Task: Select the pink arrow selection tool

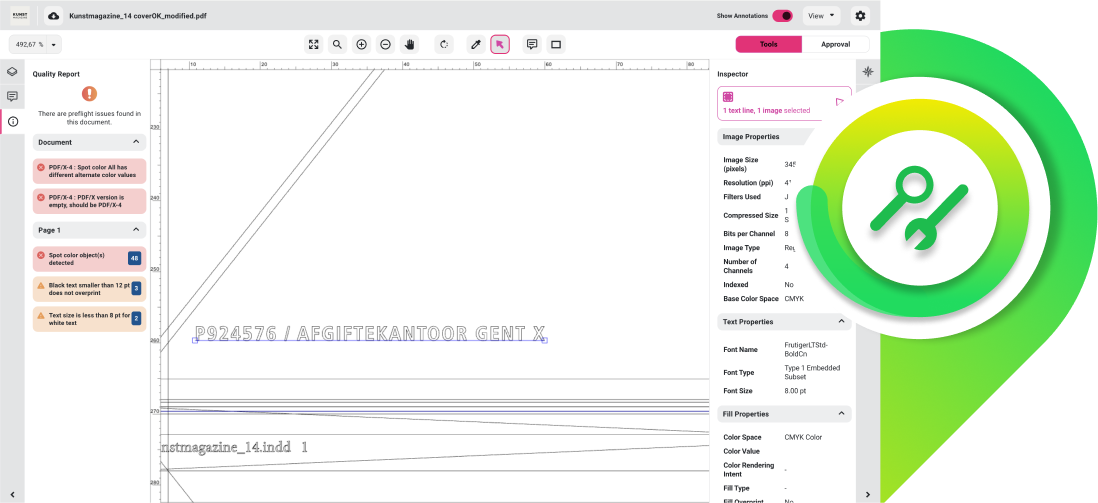Action: pos(500,45)
